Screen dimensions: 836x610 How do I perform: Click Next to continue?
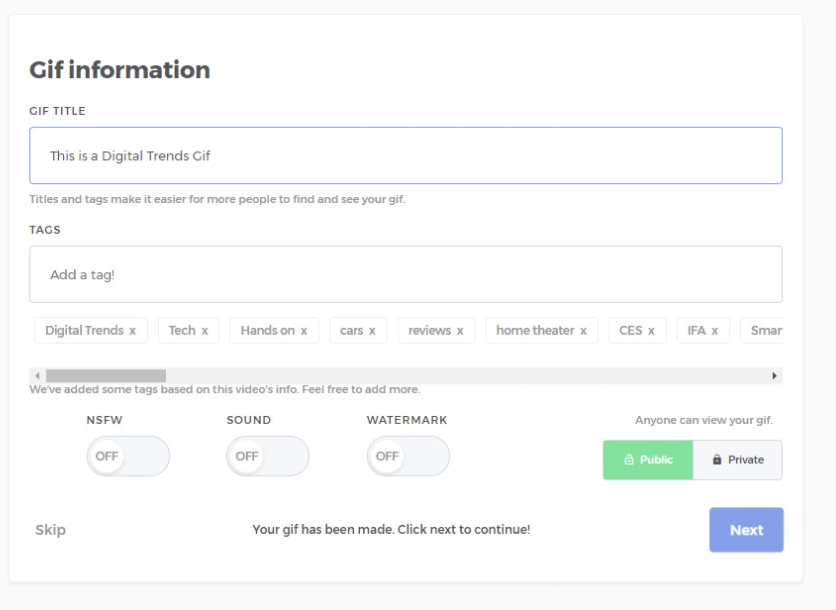click(x=746, y=530)
